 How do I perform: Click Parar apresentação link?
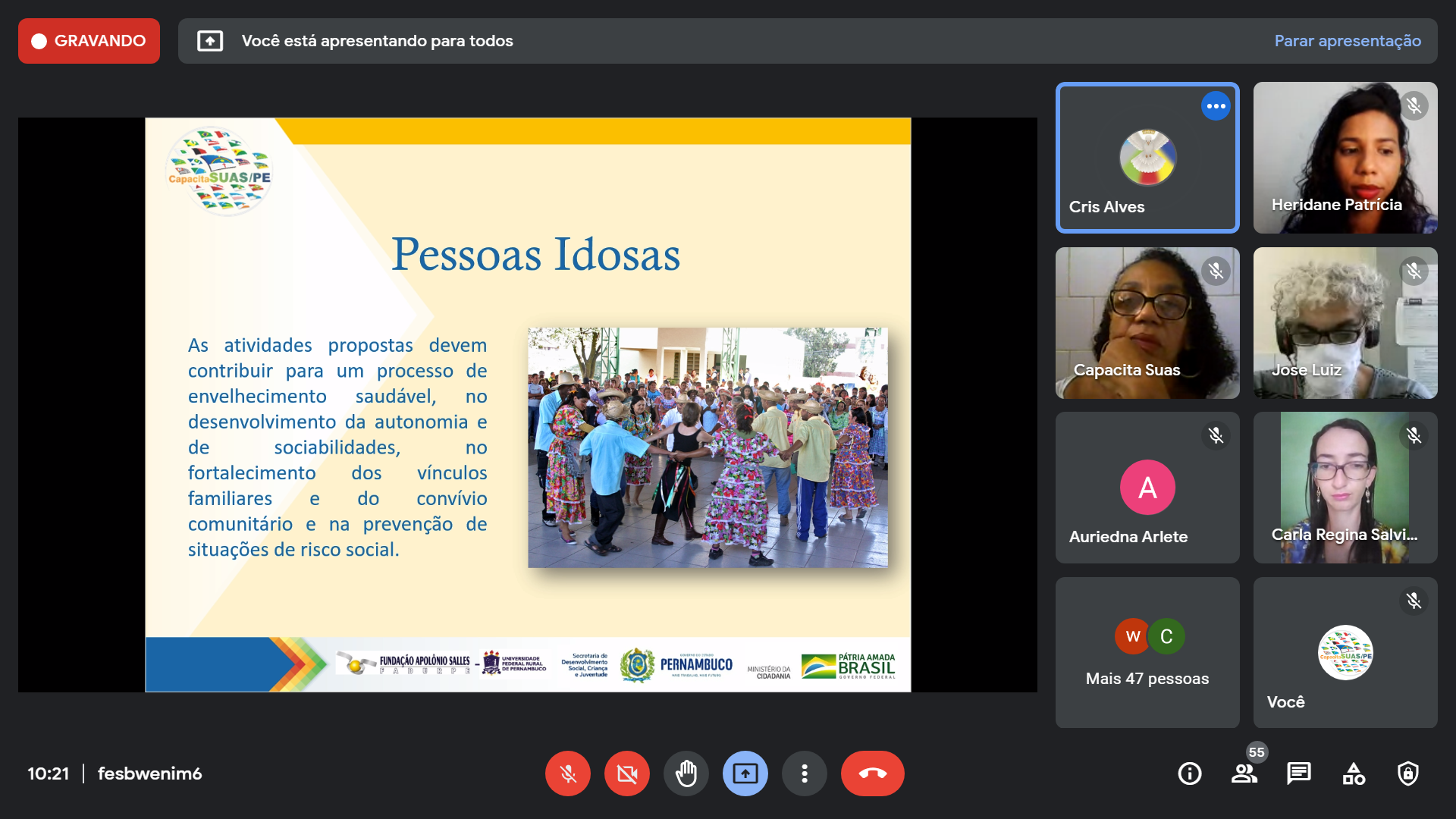[1348, 41]
